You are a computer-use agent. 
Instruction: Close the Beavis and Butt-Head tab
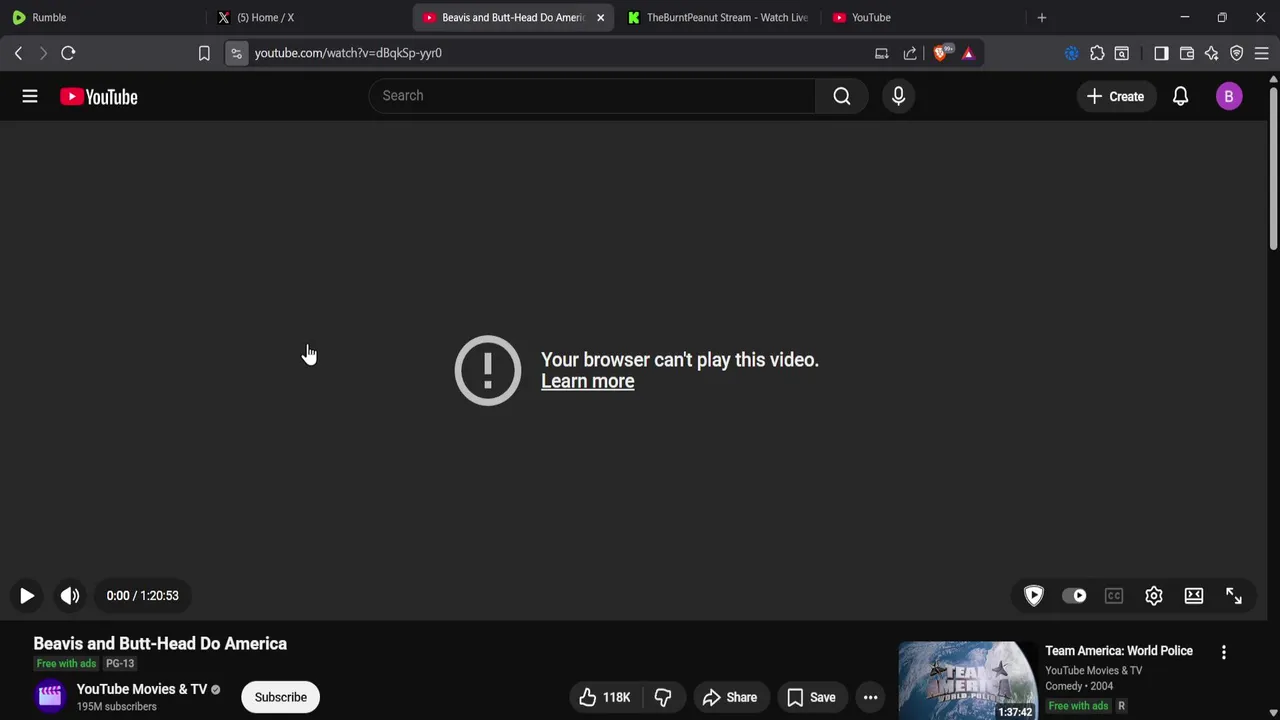[600, 17]
